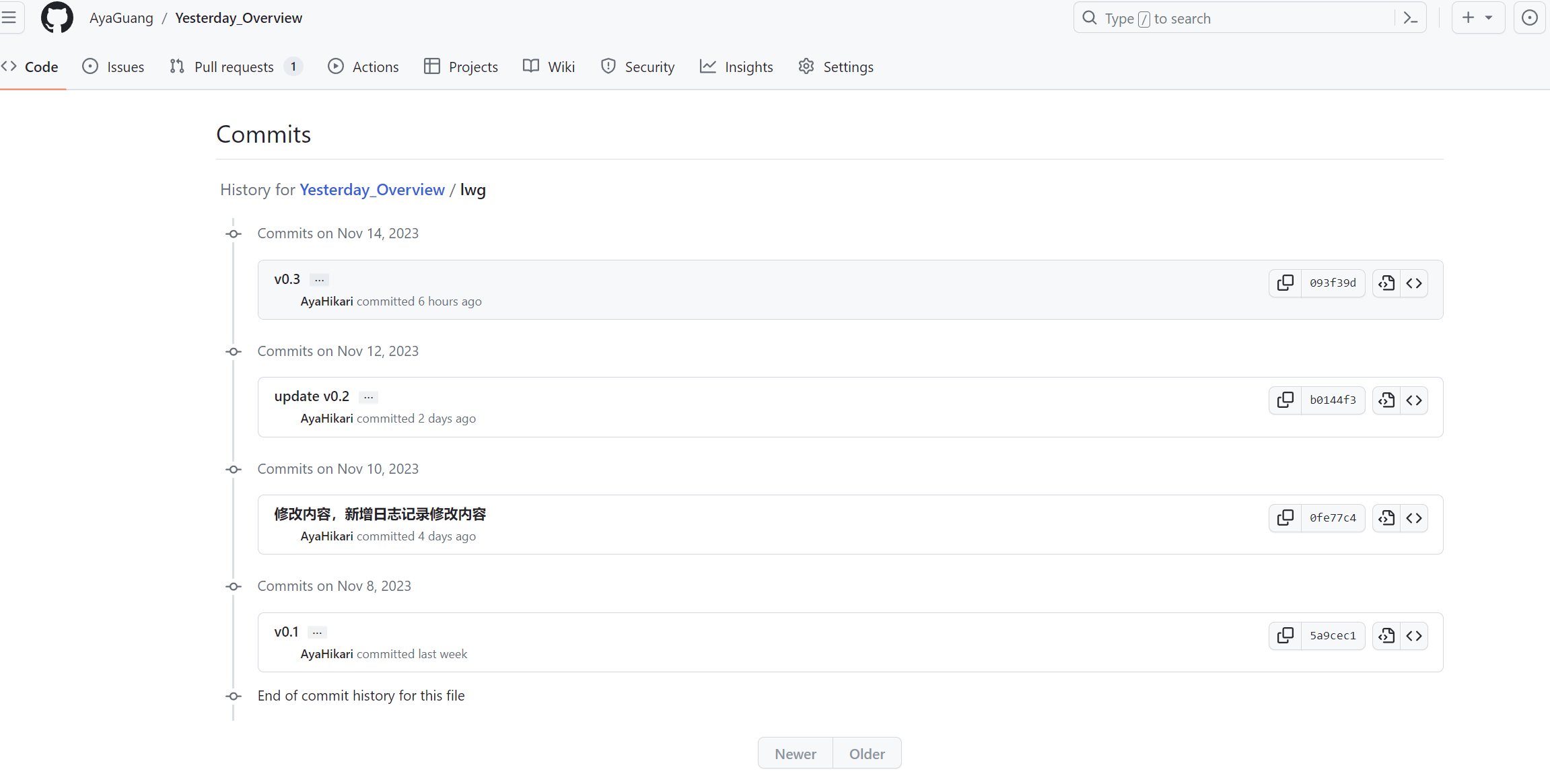The width and height of the screenshot is (1550, 784).
Task: Open the issues inbox icon in header
Action: click(1530, 18)
